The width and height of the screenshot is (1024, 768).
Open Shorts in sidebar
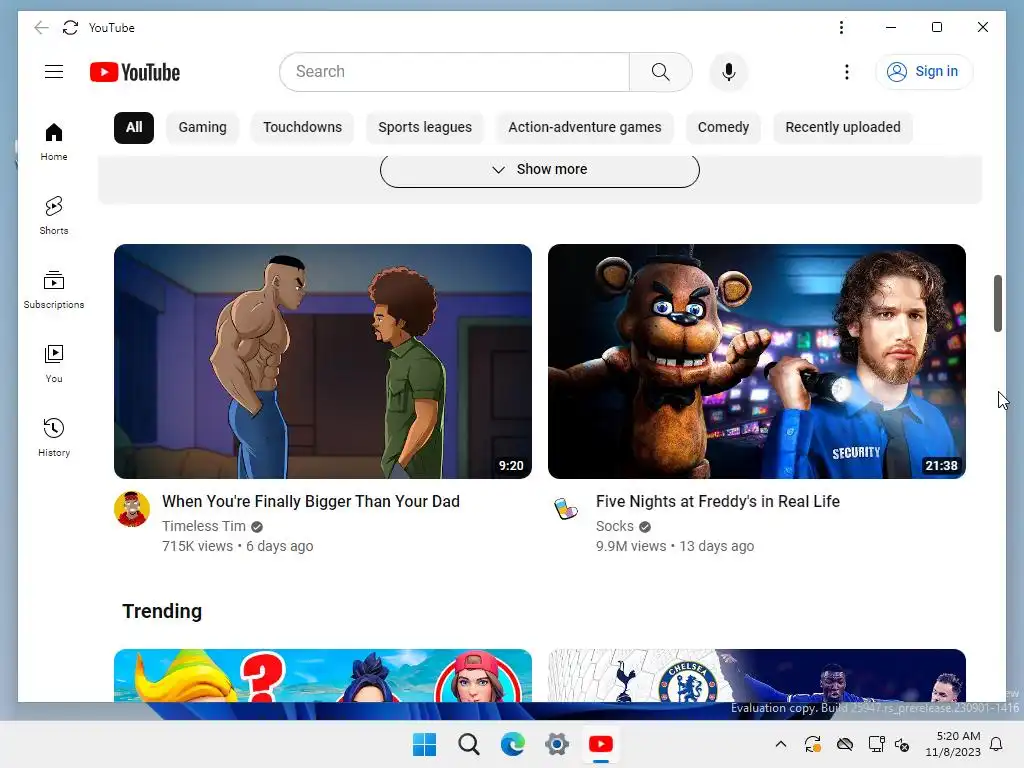tap(54, 216)
